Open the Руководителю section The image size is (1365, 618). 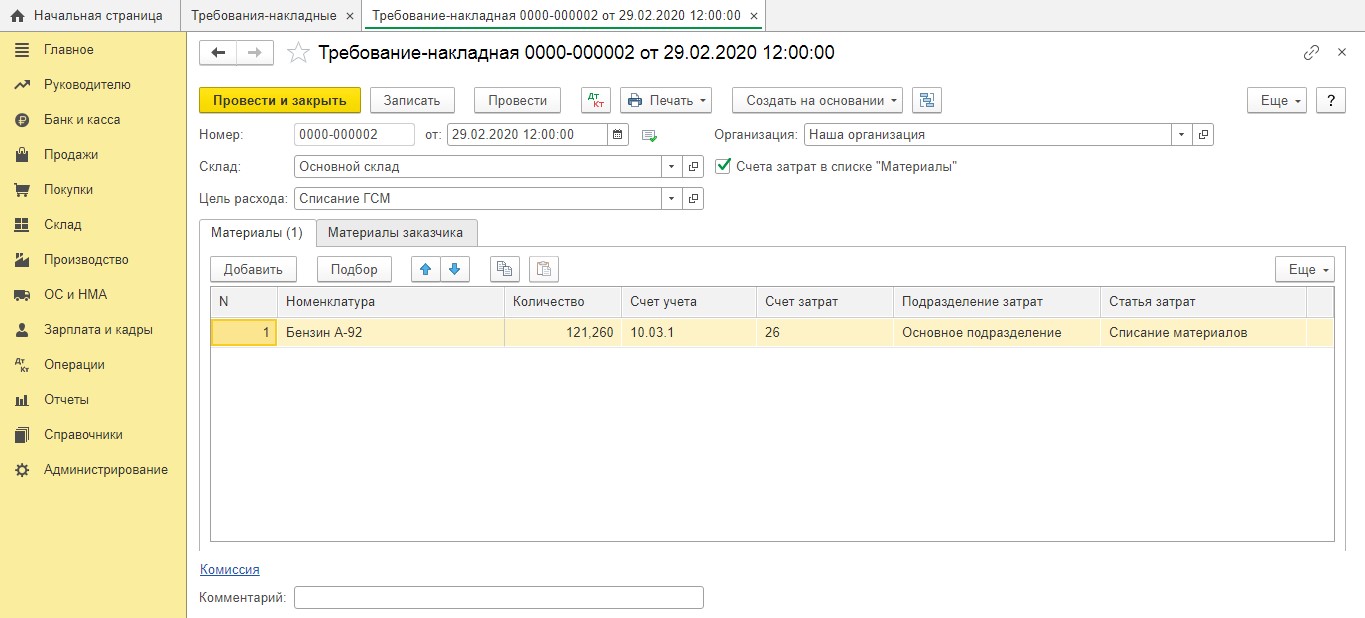tap(87, 85)
